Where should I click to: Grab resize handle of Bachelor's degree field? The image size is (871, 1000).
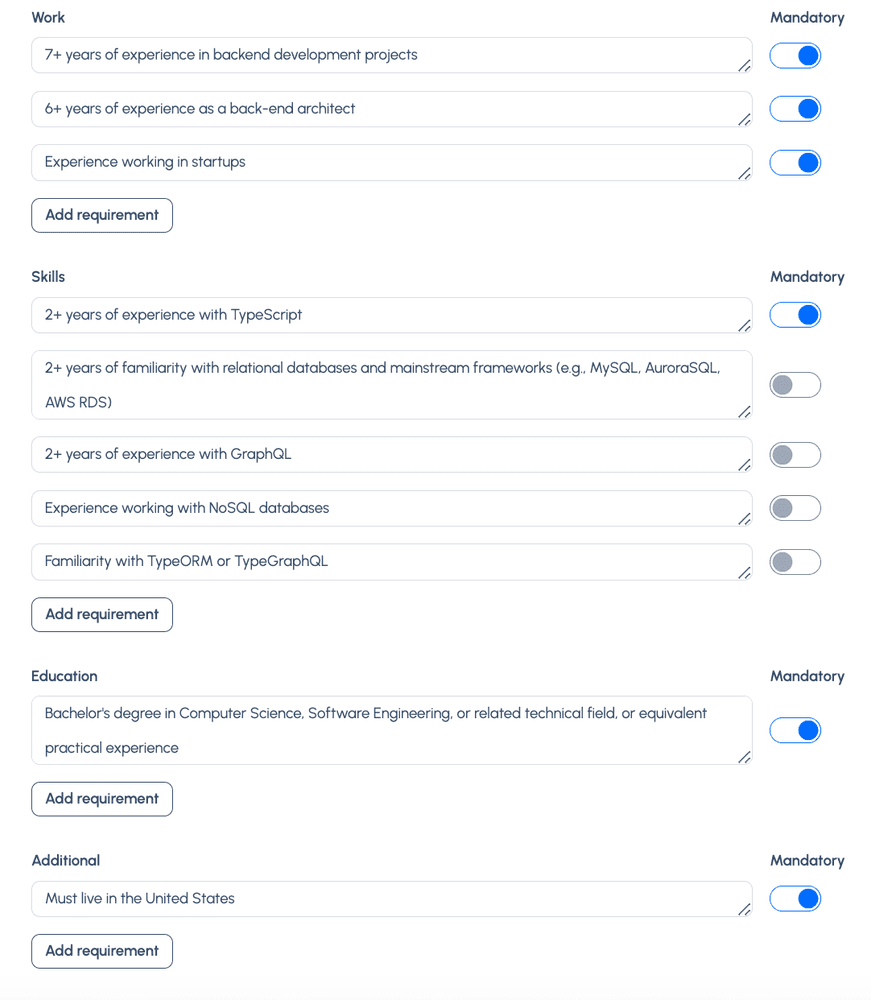click(x=744, y=757)
